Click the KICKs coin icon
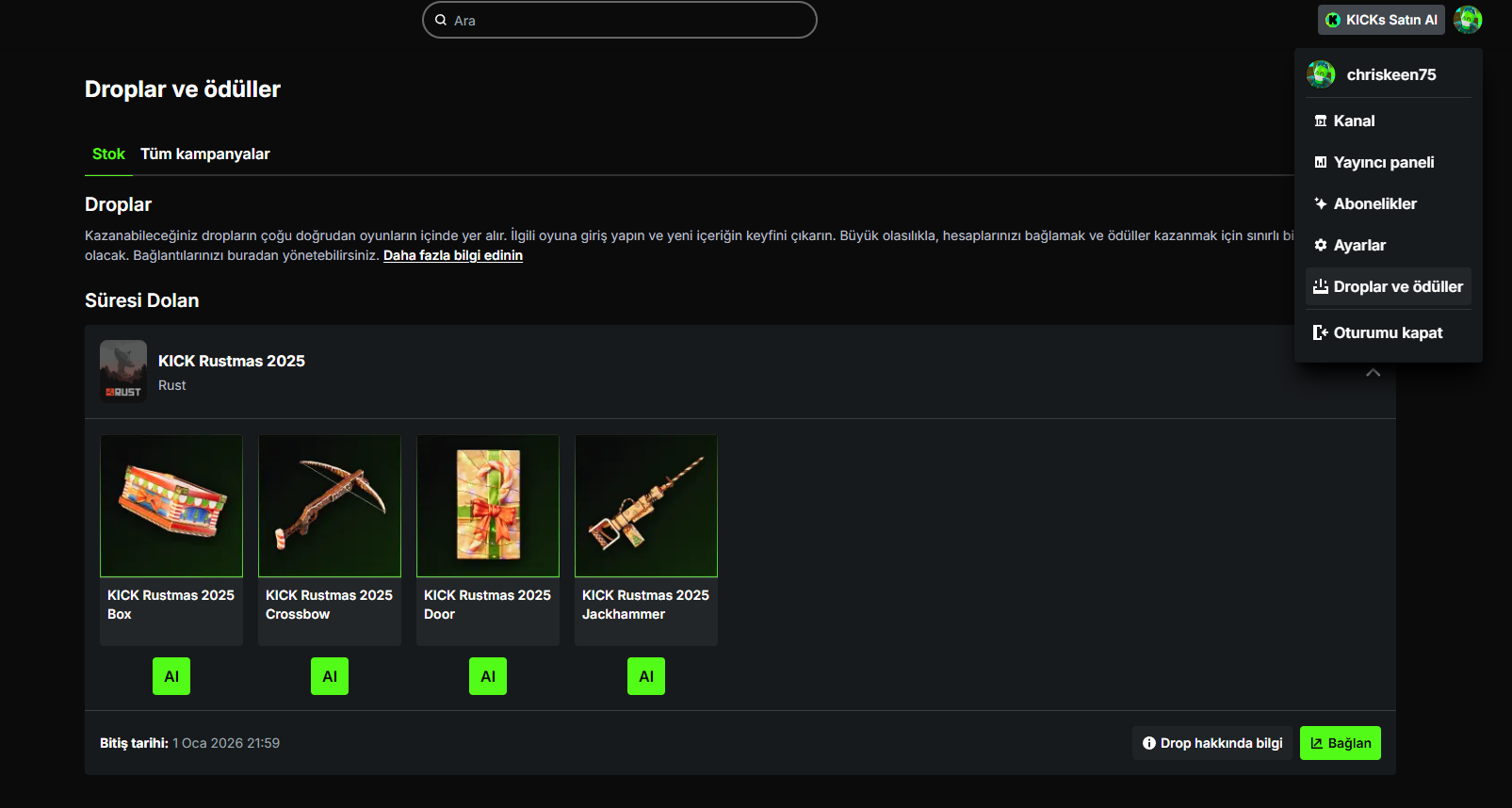The width and height of the screenshot is (1512, 808). click(1333, 20)
